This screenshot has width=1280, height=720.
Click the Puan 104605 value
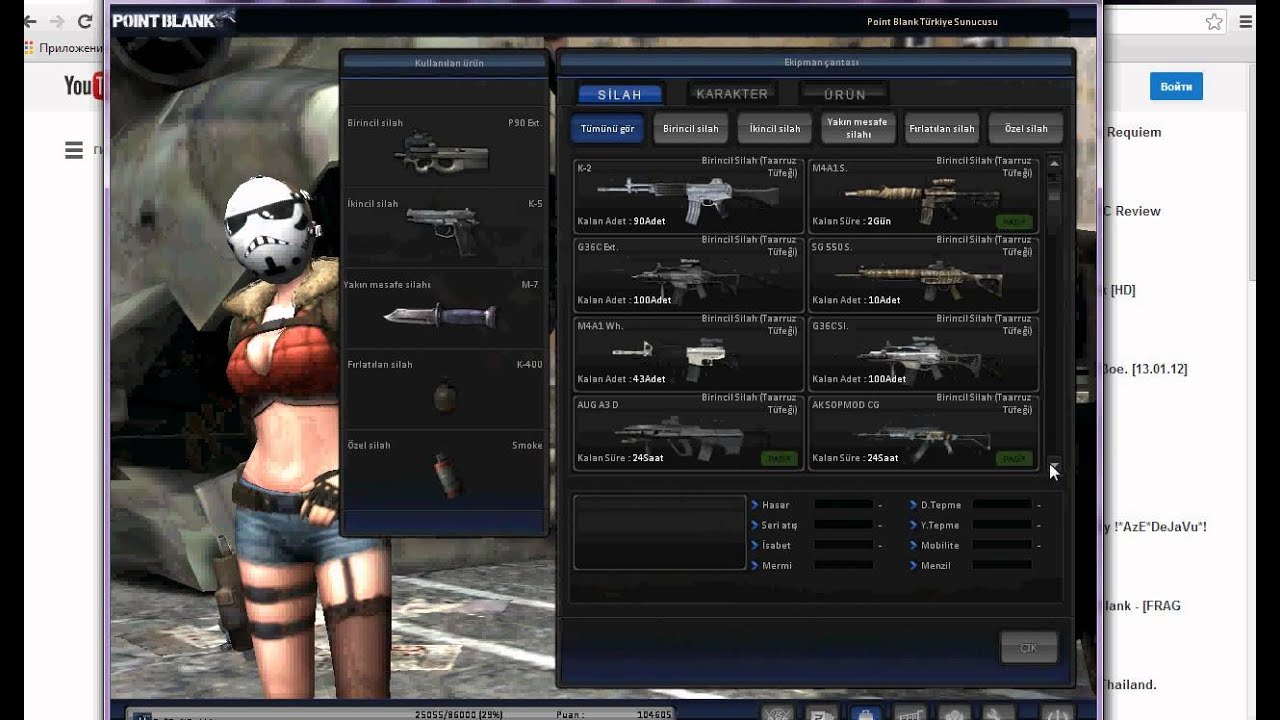654,715
